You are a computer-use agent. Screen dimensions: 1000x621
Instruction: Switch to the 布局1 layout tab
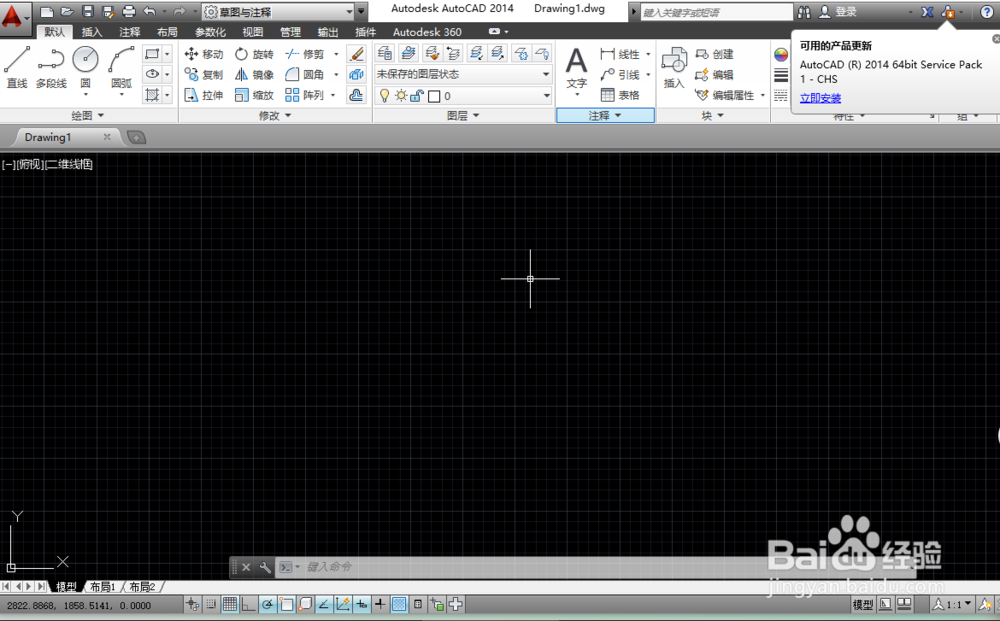[x=103, y=587]
